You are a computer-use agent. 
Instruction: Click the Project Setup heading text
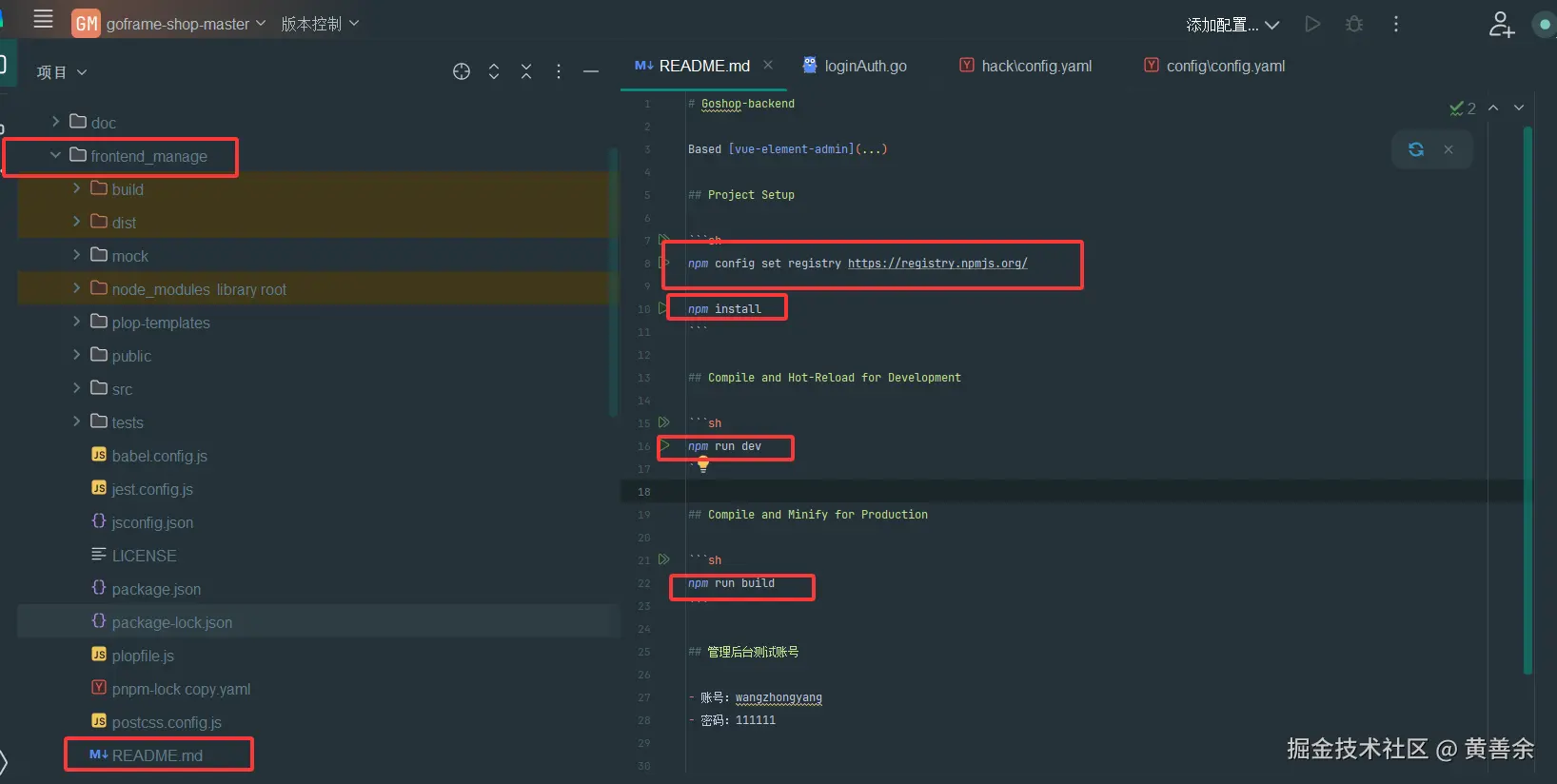[751, 195]
